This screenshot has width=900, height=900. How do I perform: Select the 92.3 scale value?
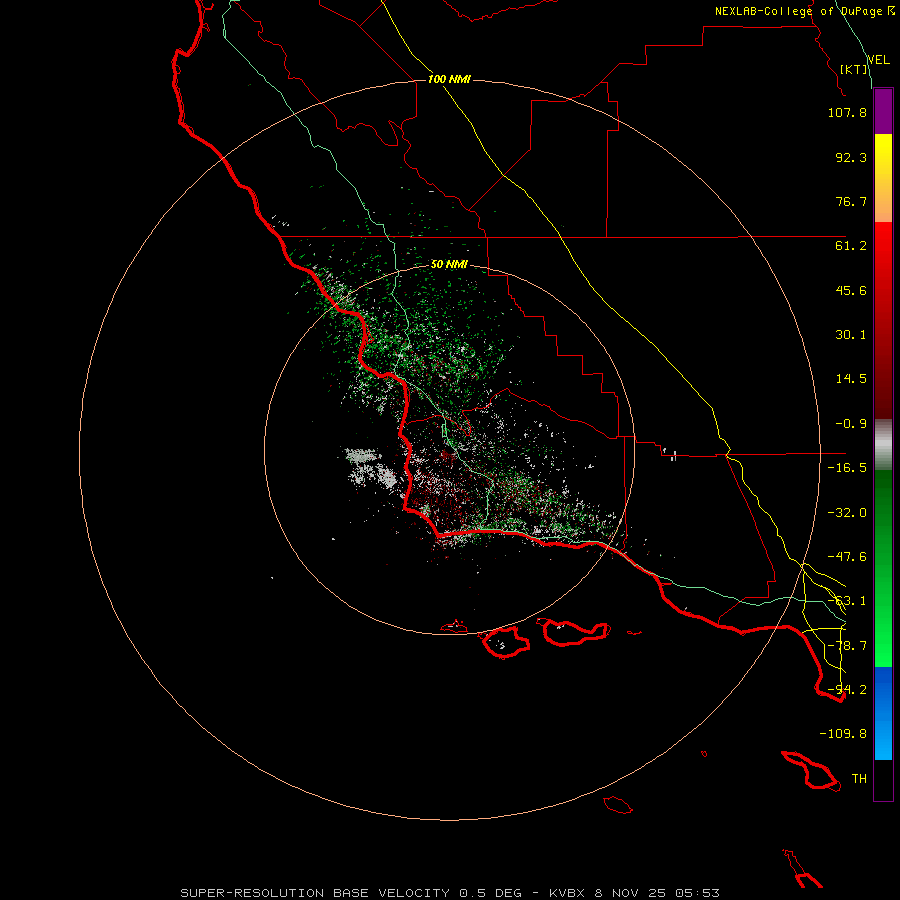pos(851,157)
